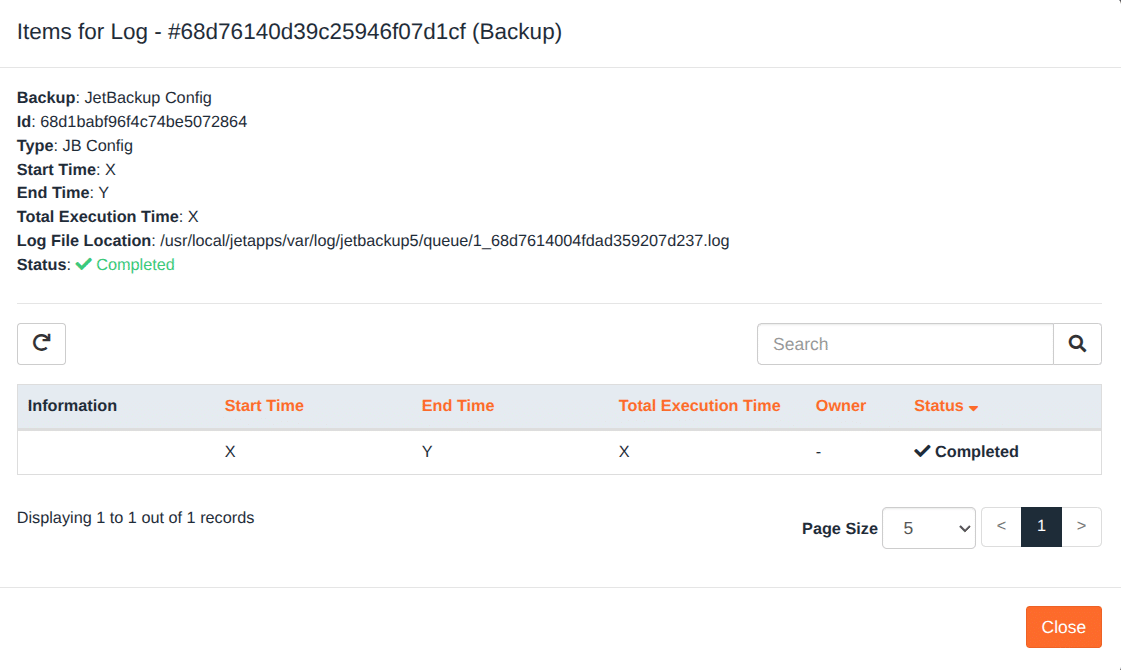Click the Status column sort arrow

[x=973, y=408]
